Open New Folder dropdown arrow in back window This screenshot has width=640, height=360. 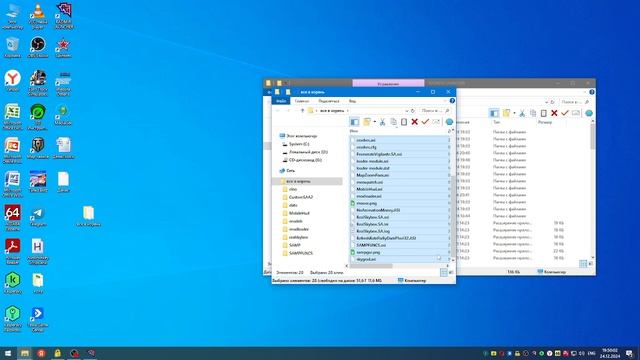514,113
